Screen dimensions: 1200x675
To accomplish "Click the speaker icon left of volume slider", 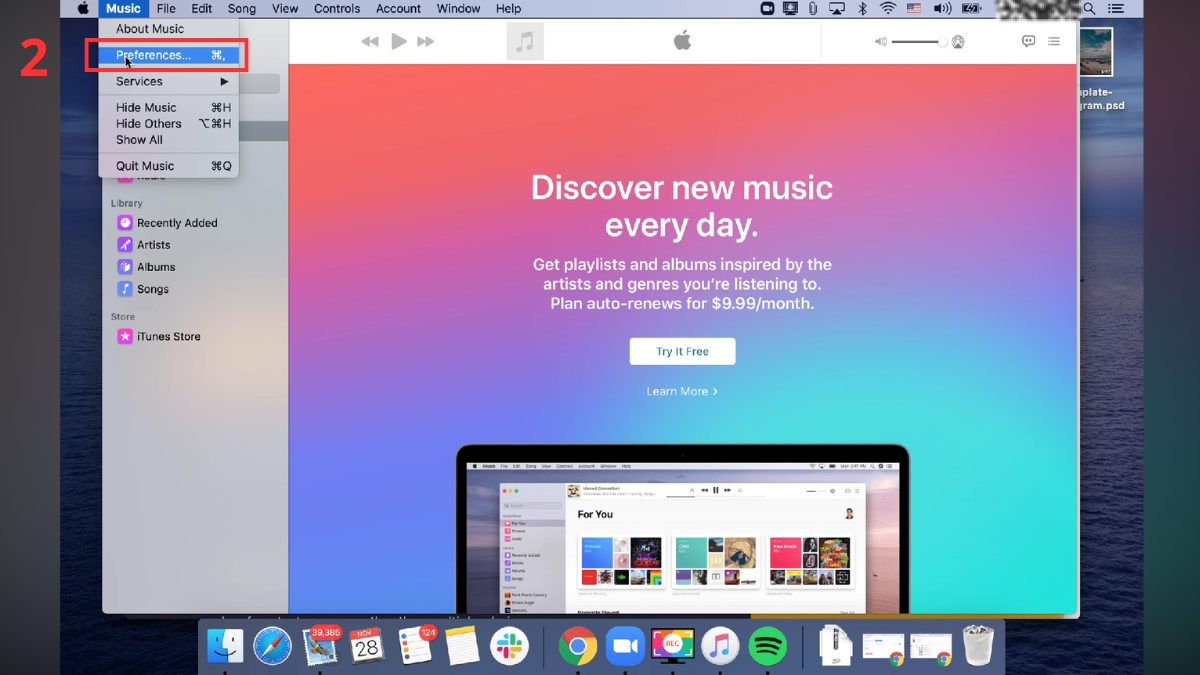I will [880, 42].
